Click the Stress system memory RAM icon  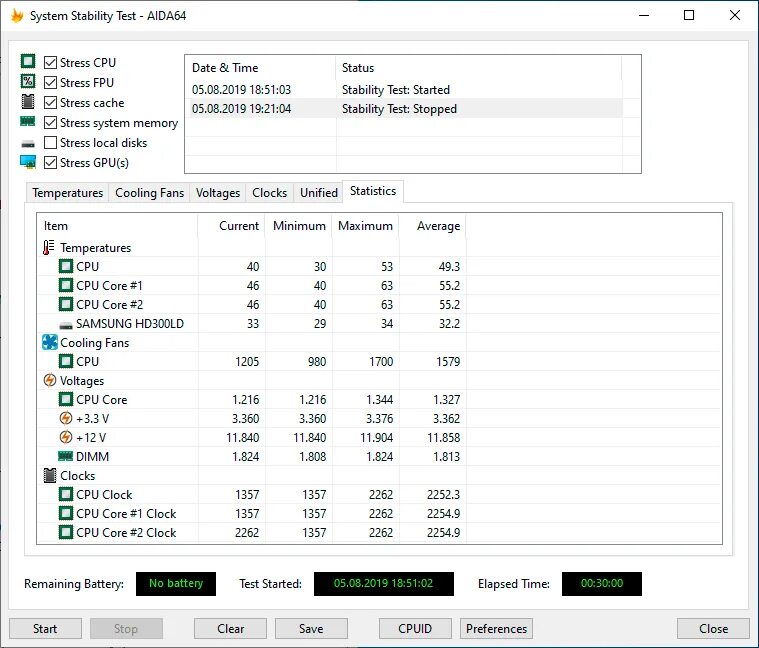coord(28,121)
